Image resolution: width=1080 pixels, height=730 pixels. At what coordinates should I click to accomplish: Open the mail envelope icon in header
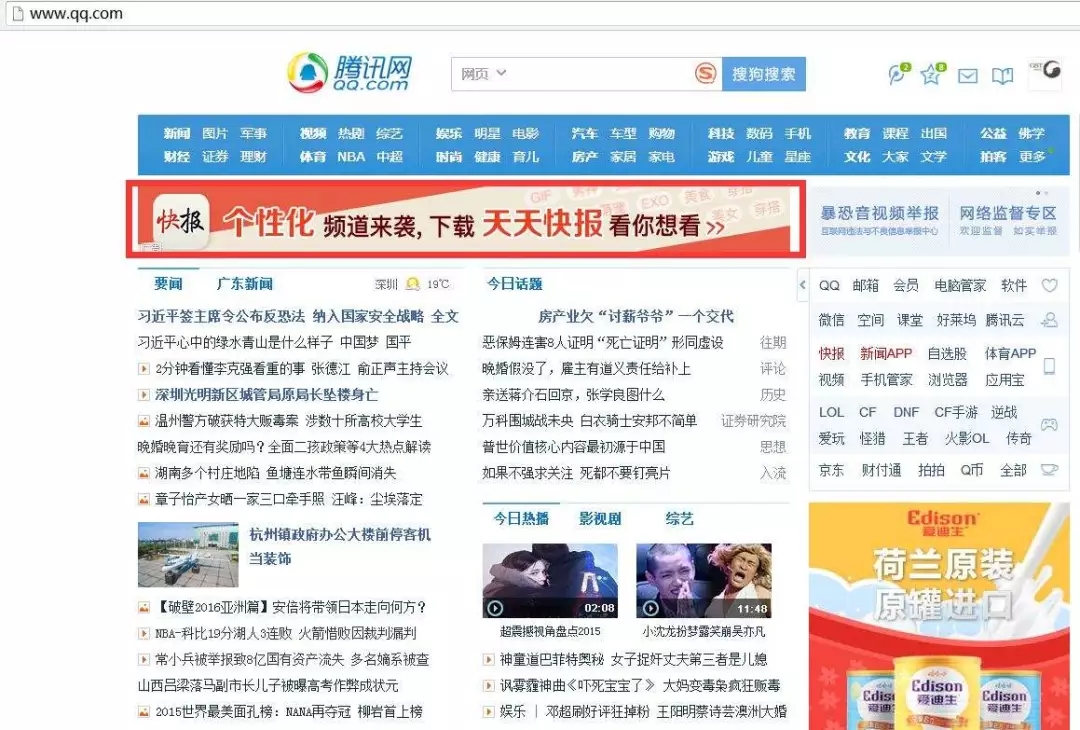(x=968, y=75)
